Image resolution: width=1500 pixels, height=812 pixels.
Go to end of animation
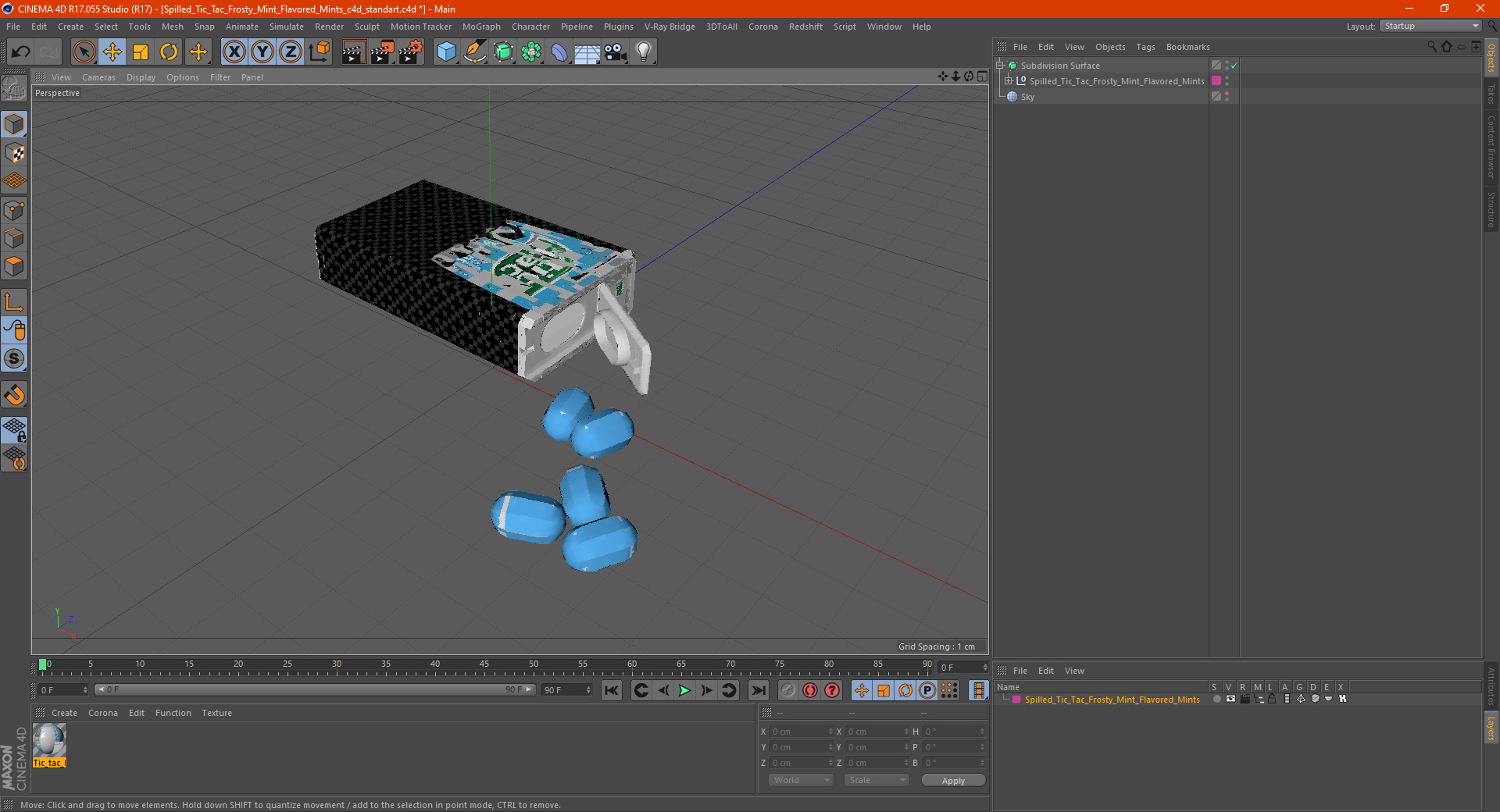tap(758, 690)
